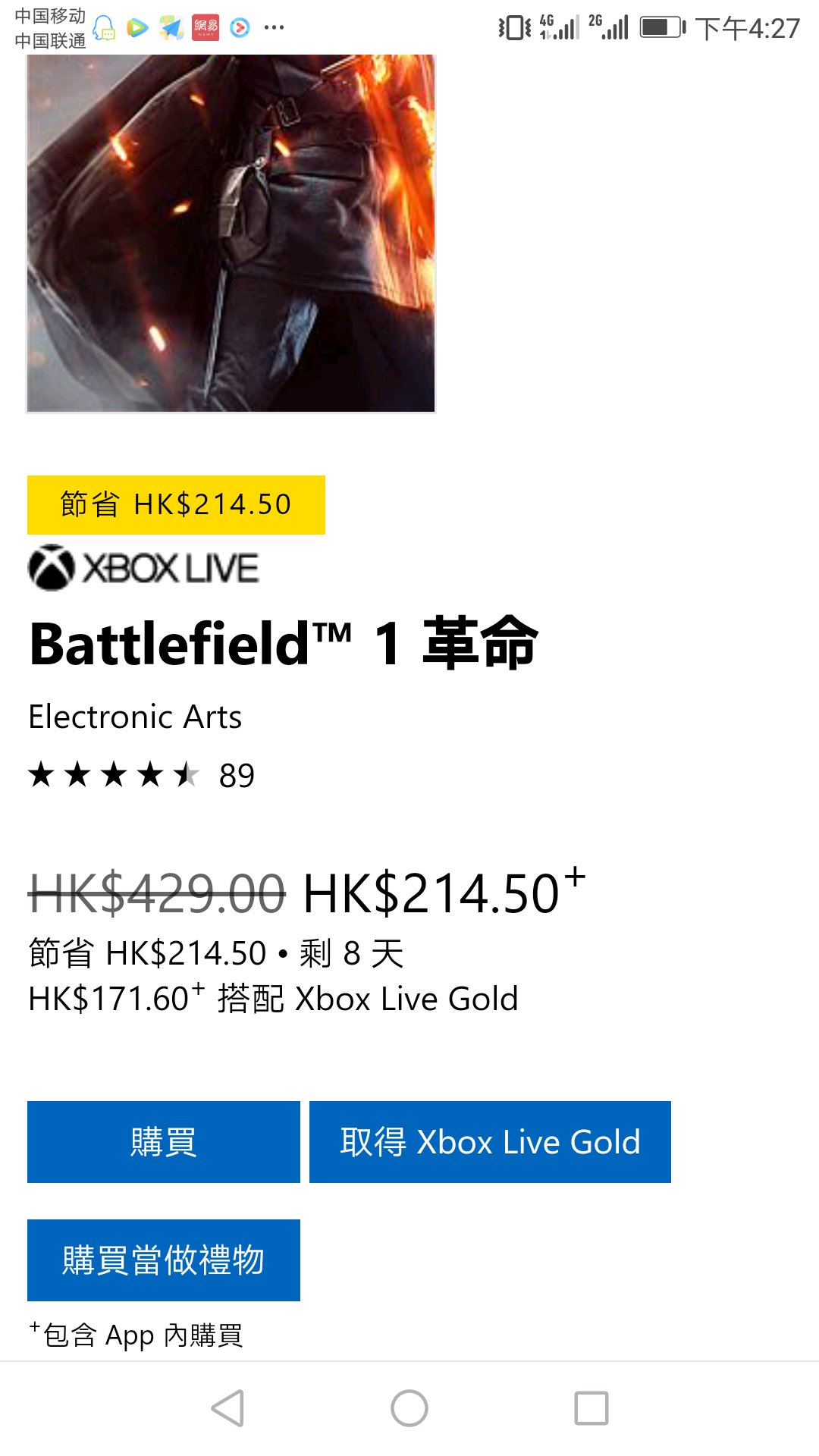Open the star rating reviews

(x=141, y=775)
